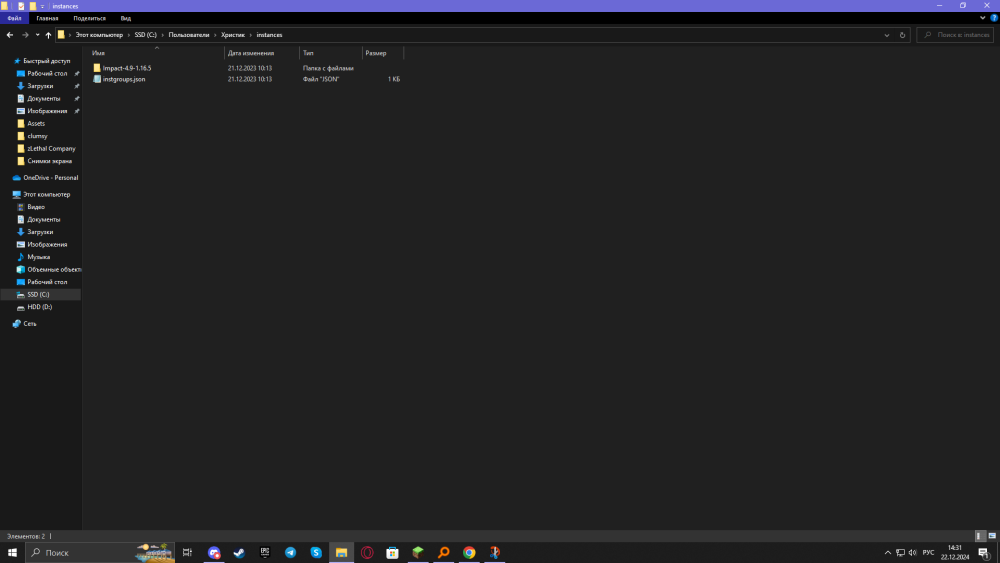
Task: Open the volume control tray icon
Action: pos(913,553)
